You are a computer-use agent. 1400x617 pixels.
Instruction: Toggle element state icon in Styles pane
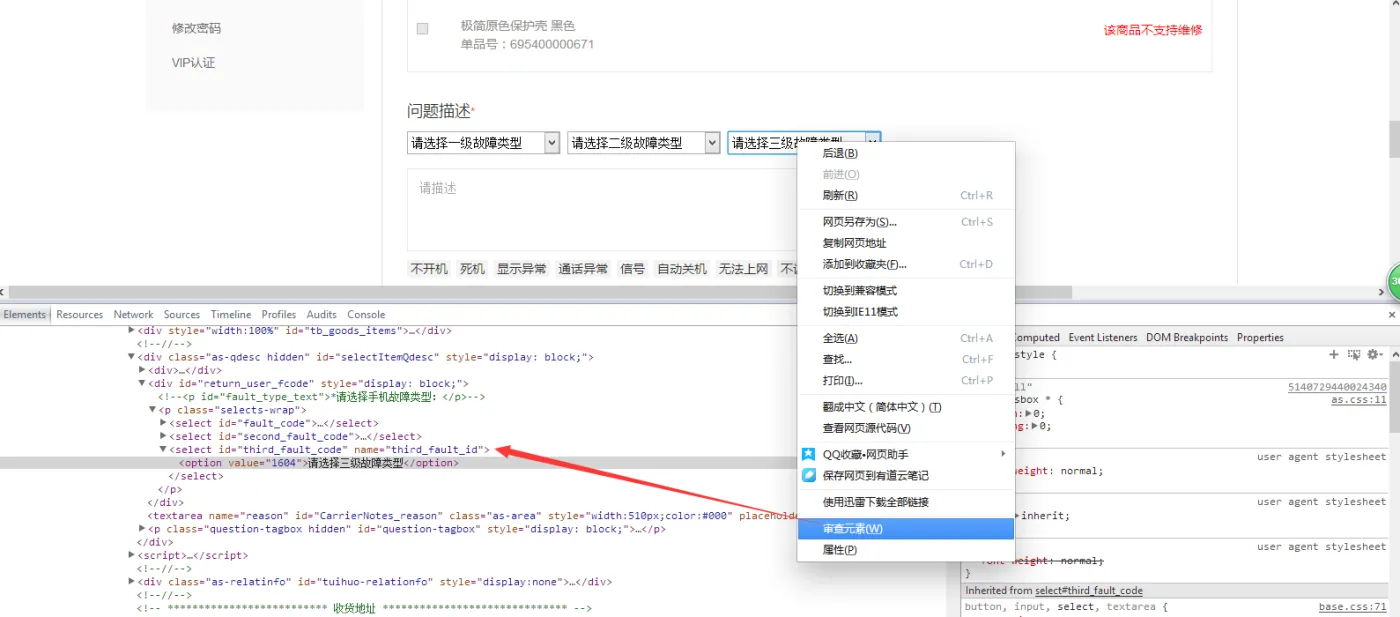[1354, 355]
